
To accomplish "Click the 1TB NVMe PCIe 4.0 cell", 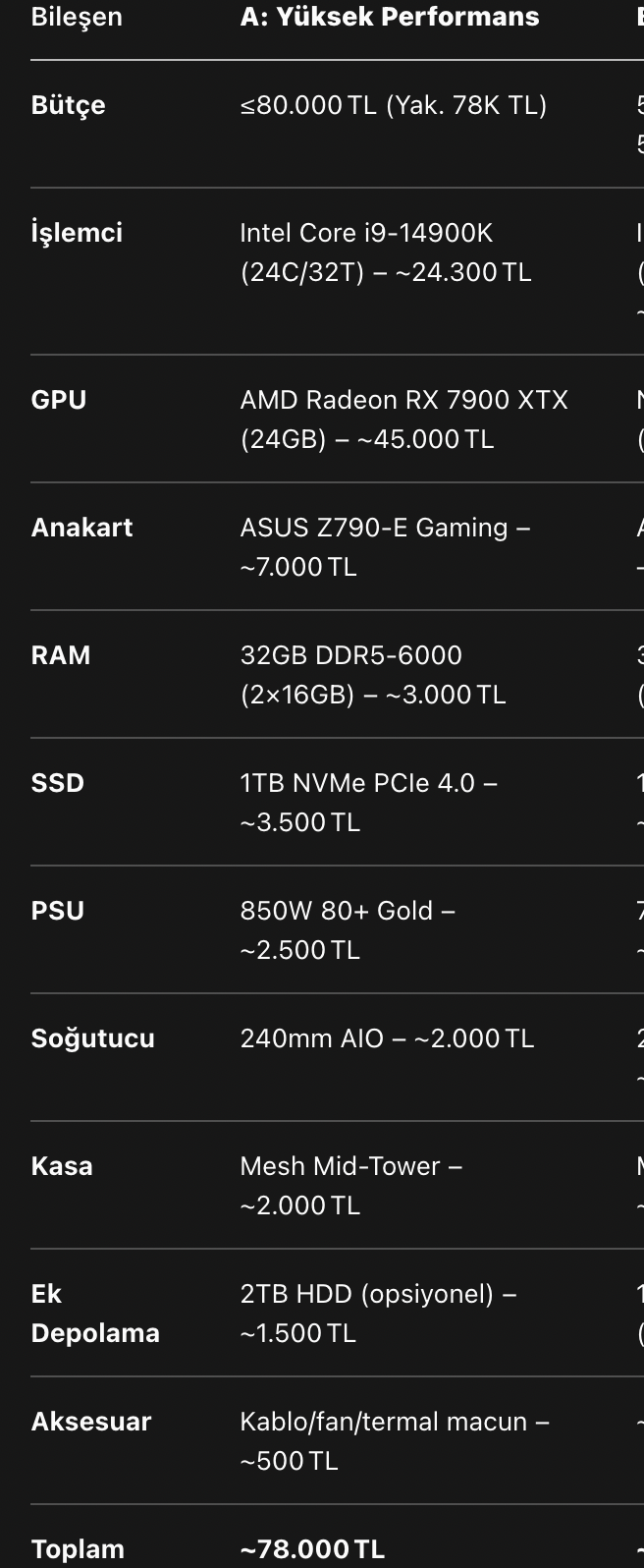I will [369, 803].
